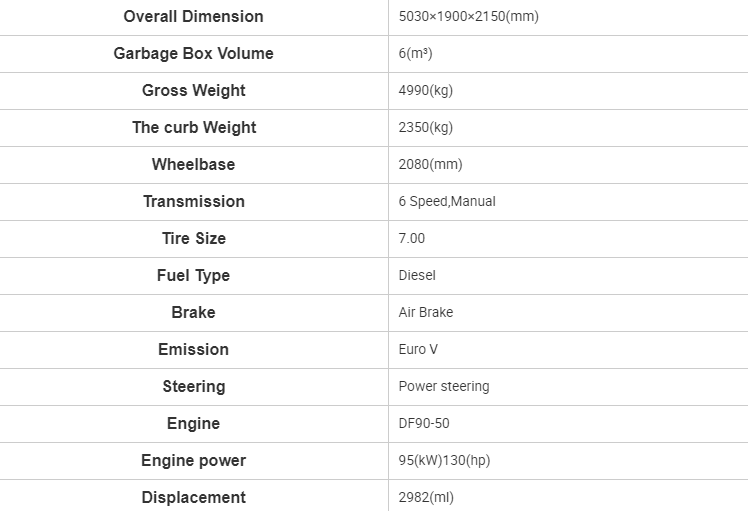Click the Transmission label
This screenshot has height=511, width=748.
(194, 201)
